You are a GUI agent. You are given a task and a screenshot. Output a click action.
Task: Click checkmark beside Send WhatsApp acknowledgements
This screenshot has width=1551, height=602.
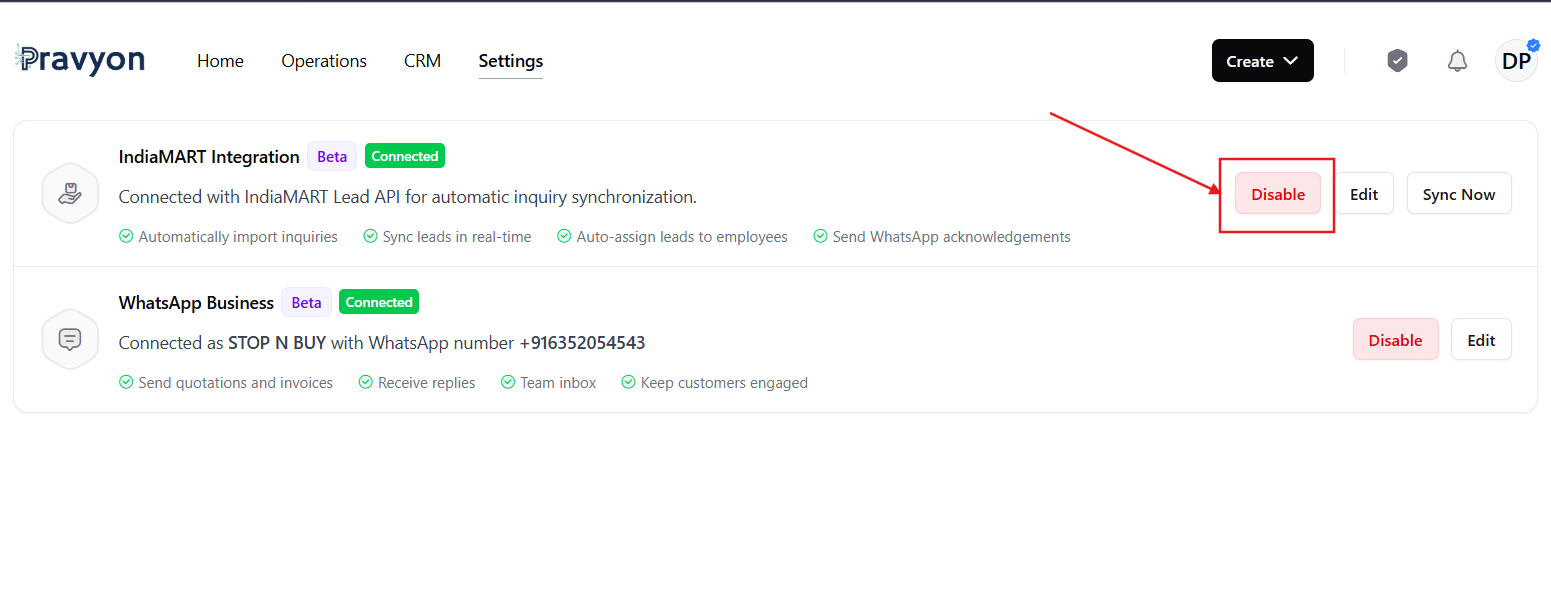tap(820, 237)
